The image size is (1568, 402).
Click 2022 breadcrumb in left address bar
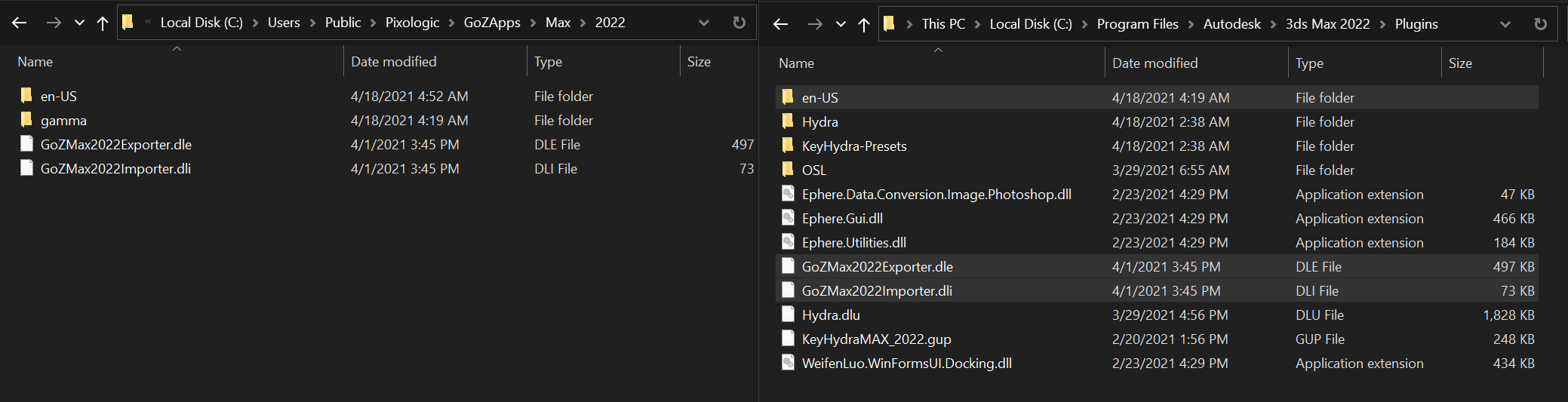[610, 23]
